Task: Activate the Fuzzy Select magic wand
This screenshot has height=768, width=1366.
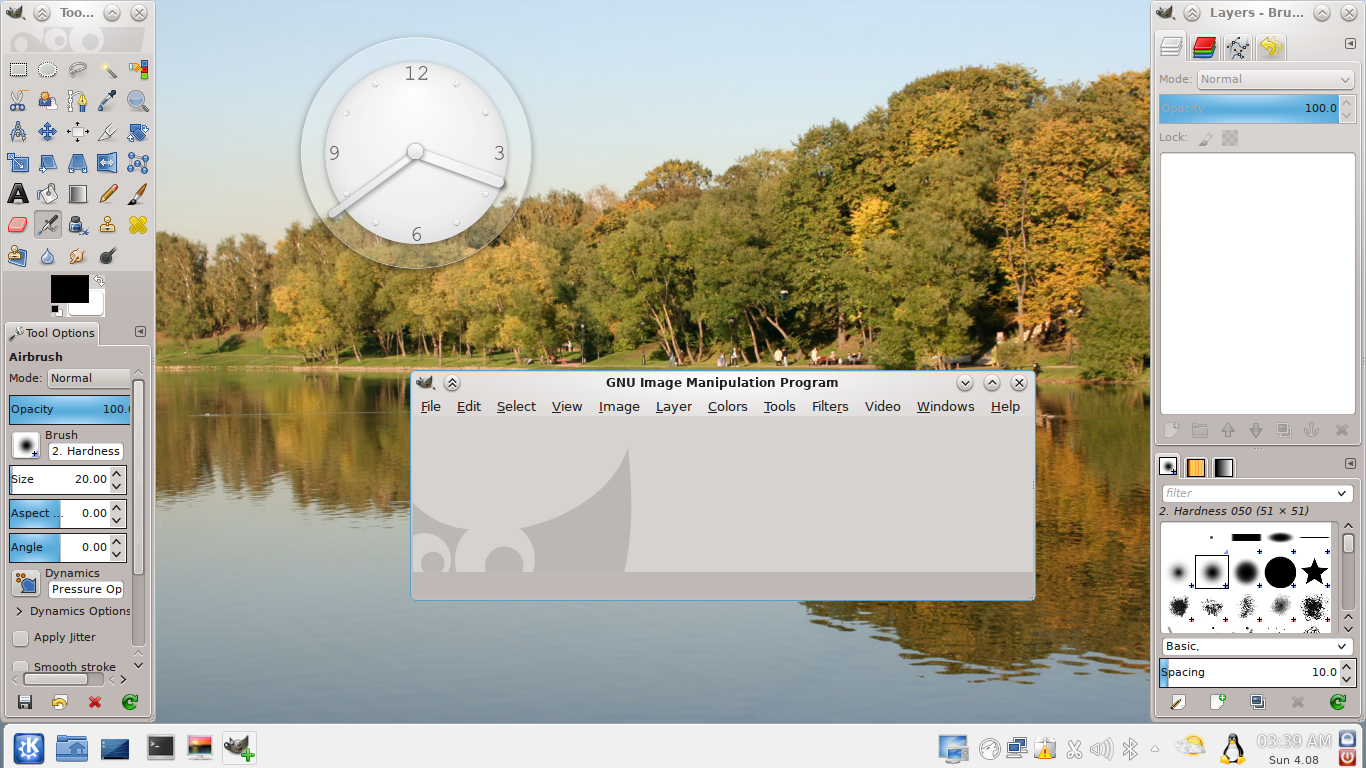Action: (108, 70)
